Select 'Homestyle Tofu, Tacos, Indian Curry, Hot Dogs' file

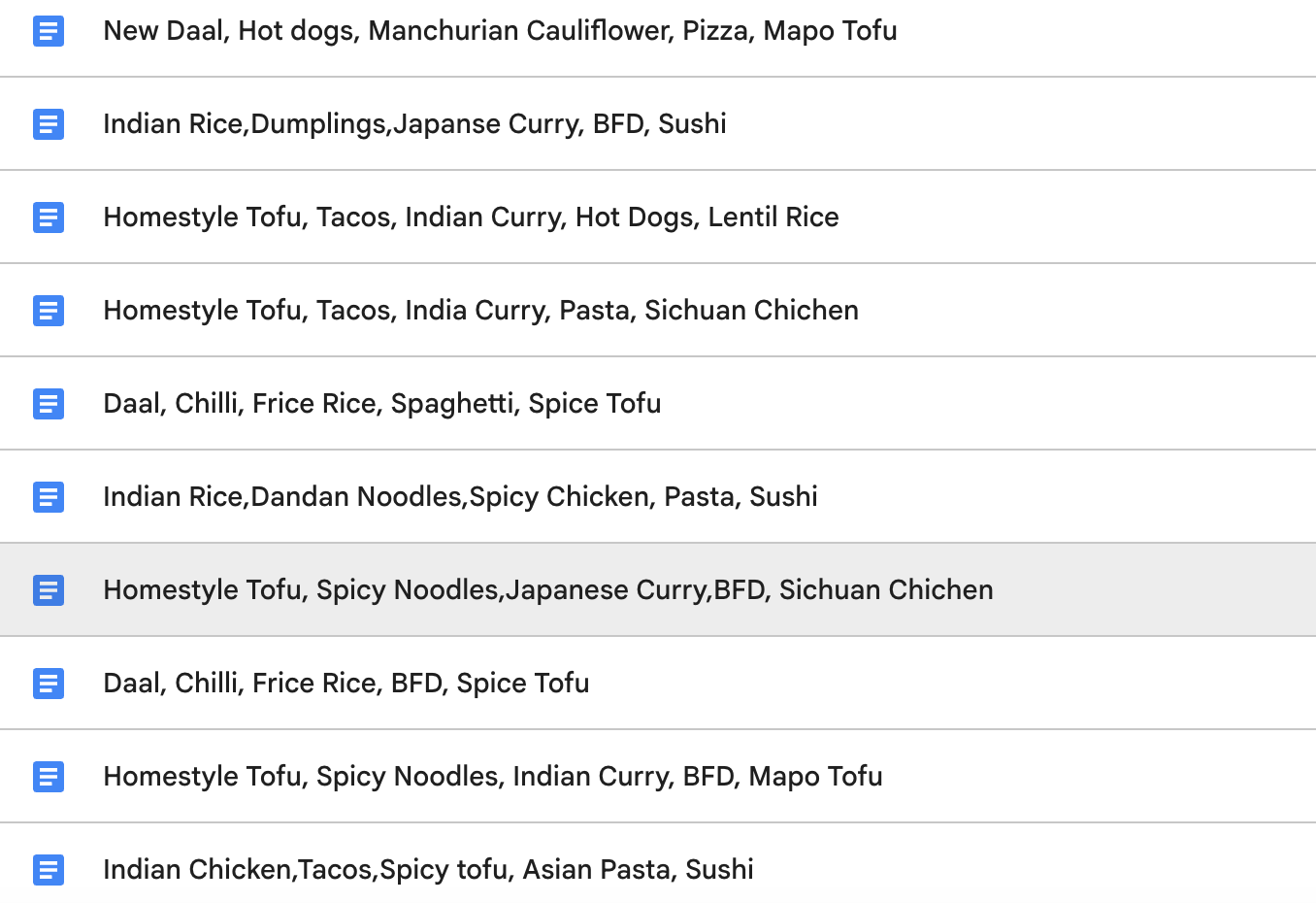471,217
